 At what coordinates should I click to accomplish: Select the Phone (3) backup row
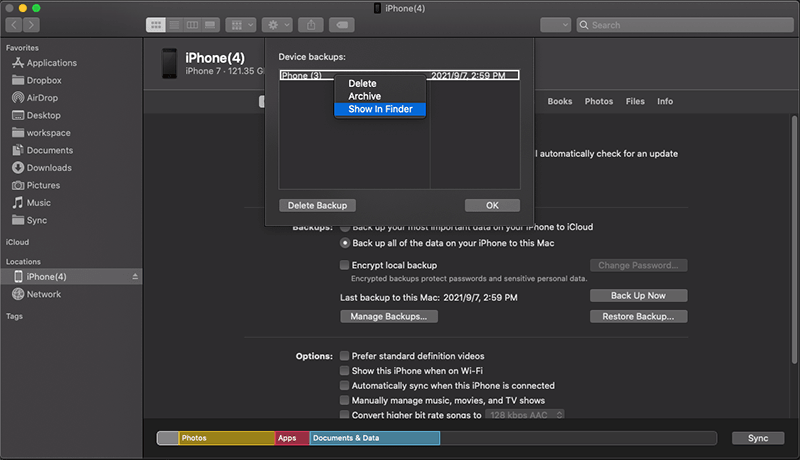[399, 75]
